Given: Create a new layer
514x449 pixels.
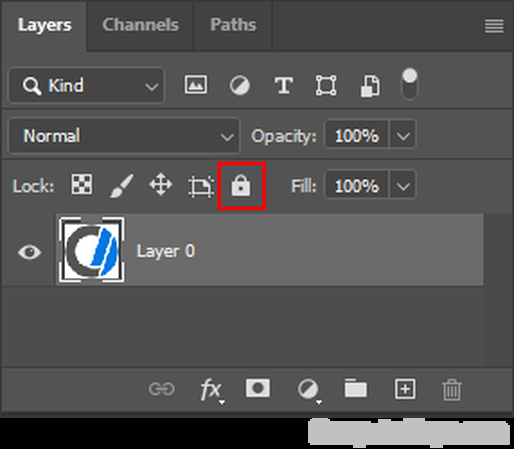Looking at the screenshot, I should click(x=405, y=388).
